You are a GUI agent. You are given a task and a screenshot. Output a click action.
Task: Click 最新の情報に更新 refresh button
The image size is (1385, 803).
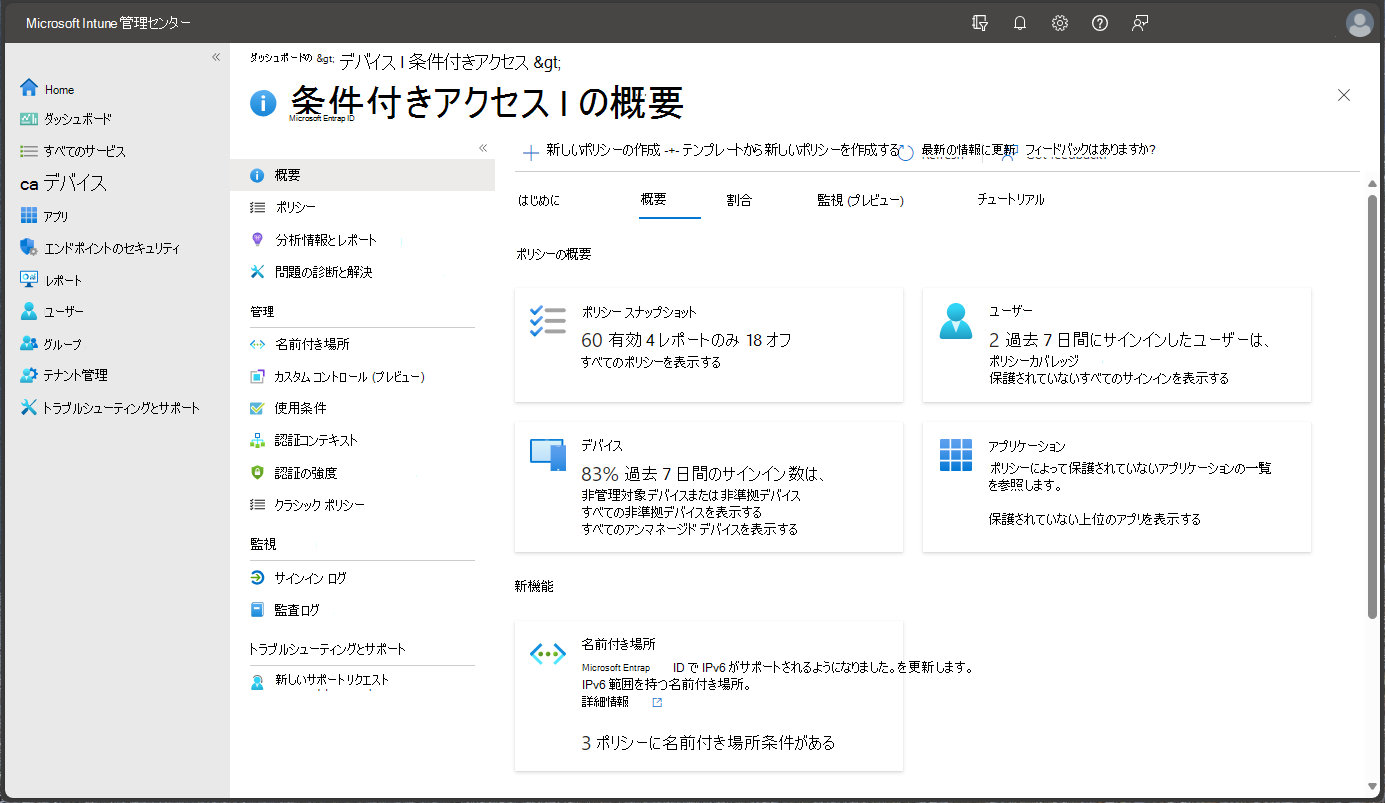958,151
